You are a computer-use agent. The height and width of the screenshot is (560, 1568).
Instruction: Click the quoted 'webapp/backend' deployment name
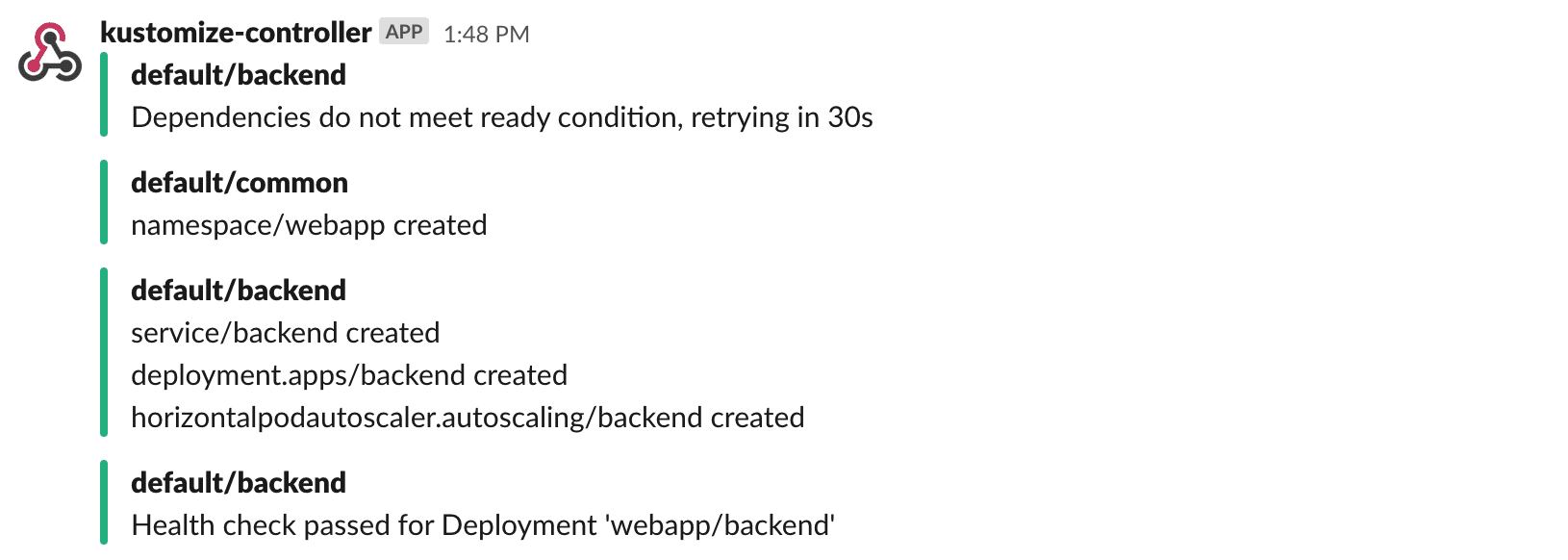tap(720, 525)
